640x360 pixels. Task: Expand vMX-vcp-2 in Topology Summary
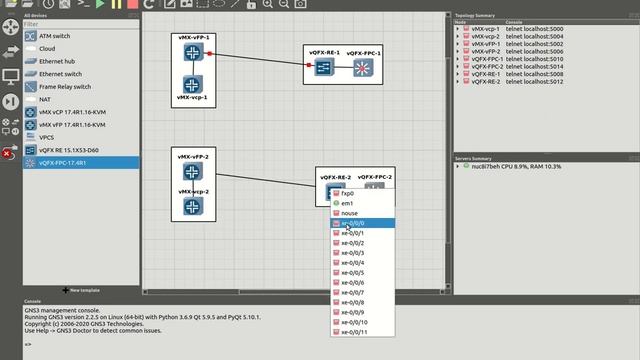(x=458, y=36)
